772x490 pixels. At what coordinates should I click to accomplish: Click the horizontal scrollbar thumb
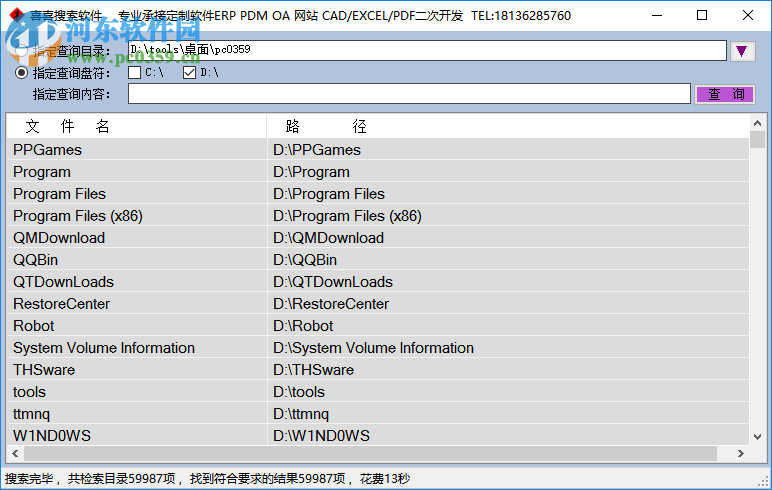click(370, 453)
